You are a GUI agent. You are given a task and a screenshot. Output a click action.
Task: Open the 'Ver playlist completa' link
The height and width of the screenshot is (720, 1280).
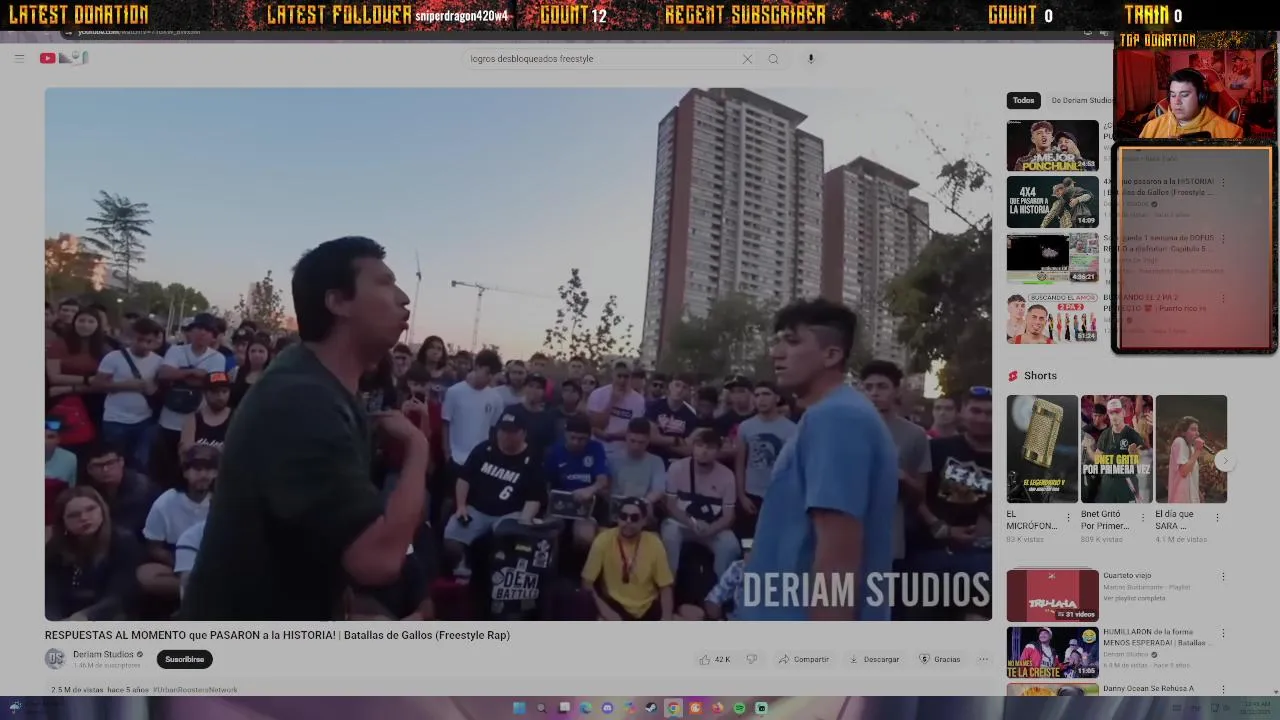click(1134, 598)
